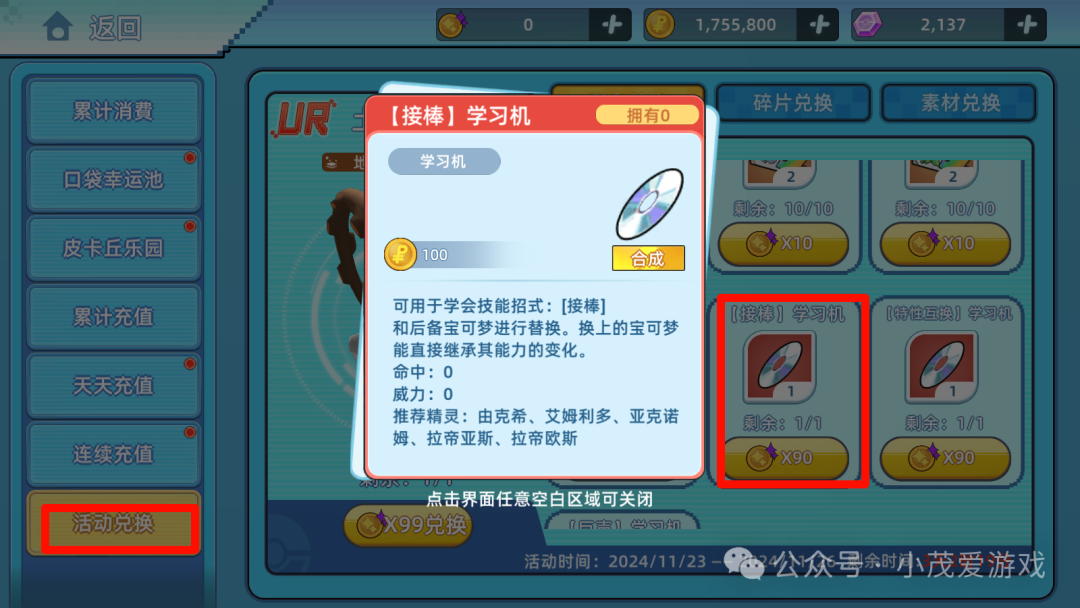Open the 累计消费 sidebar menu
The image size is (1080, 608).
pos(114,111)
